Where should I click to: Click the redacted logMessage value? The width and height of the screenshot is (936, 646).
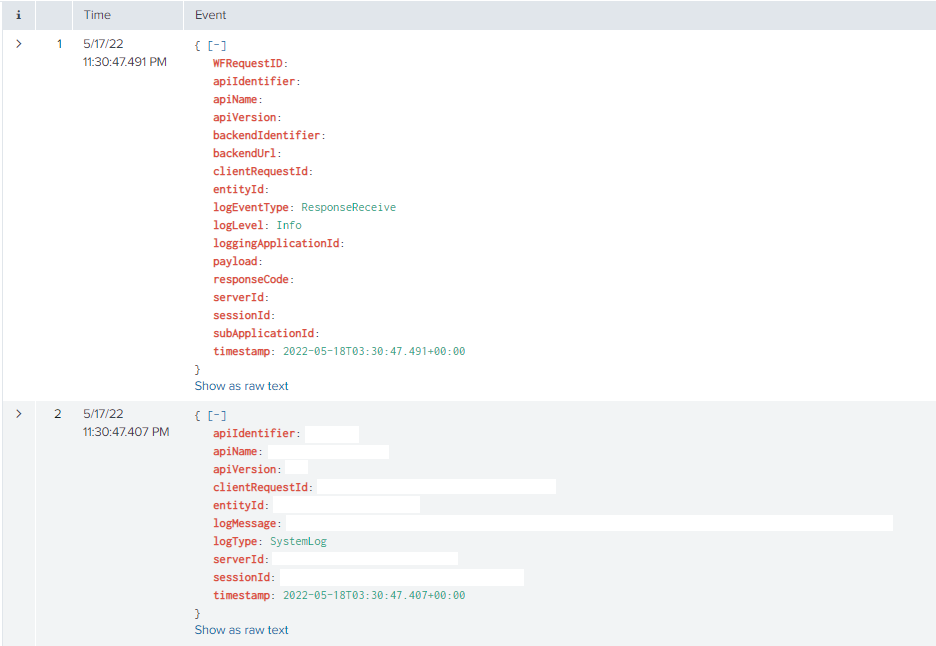tap(589, 524)
